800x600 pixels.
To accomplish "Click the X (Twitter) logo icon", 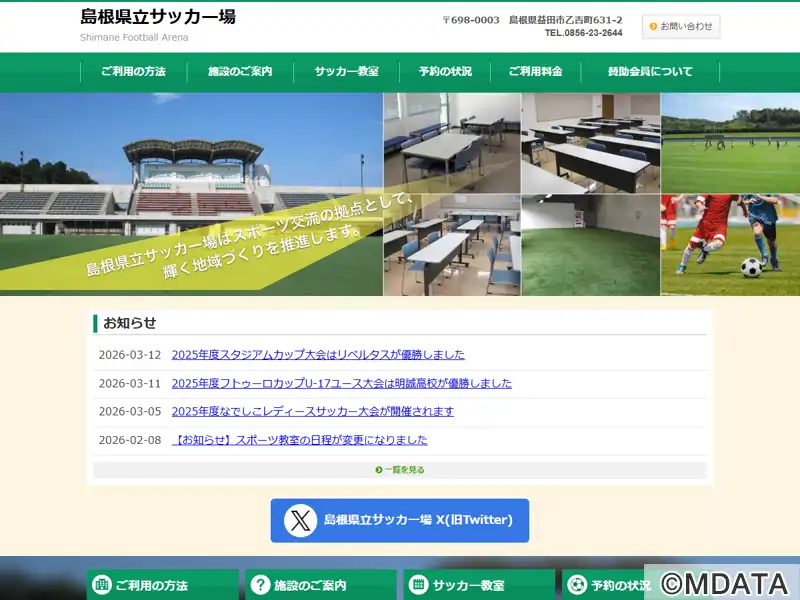I will click(300, 520).
